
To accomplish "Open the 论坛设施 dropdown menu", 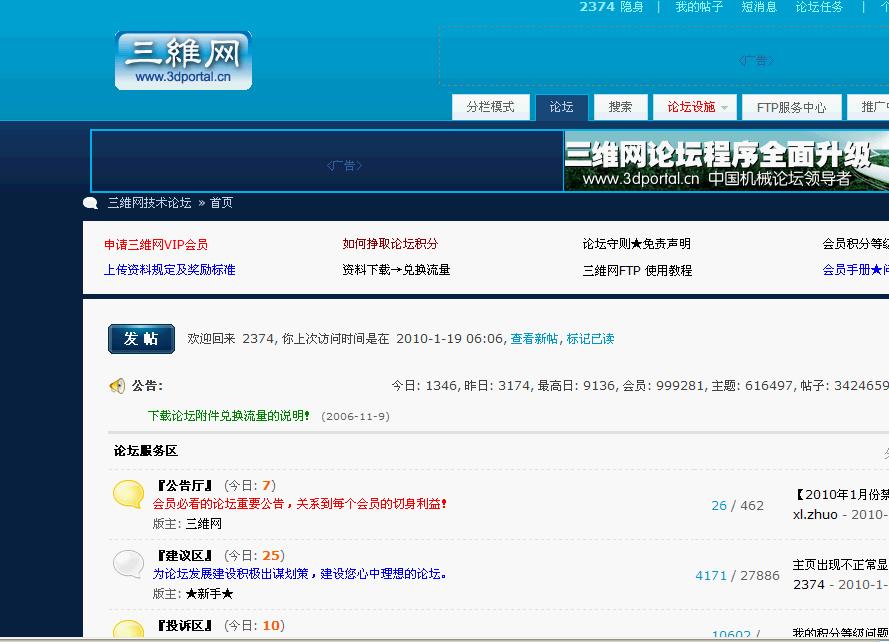I will (x=695, y=107).
